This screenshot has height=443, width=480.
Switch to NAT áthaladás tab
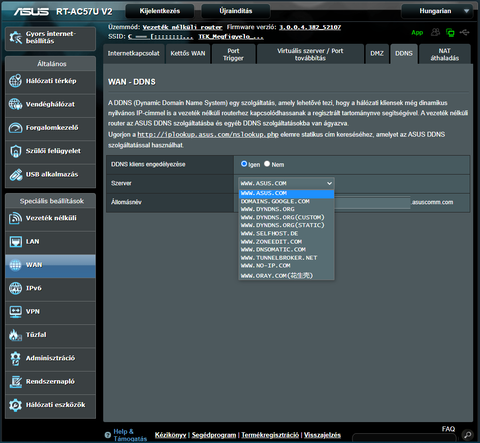(x=445, y=54)
